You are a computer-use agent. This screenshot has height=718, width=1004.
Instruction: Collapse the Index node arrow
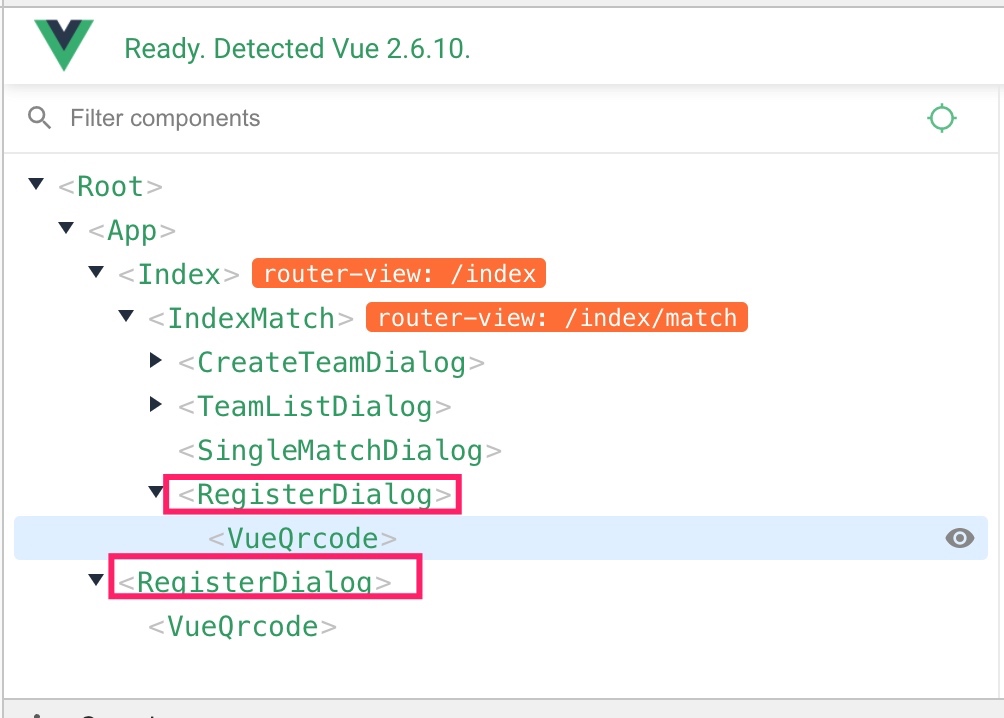point(96,272)
